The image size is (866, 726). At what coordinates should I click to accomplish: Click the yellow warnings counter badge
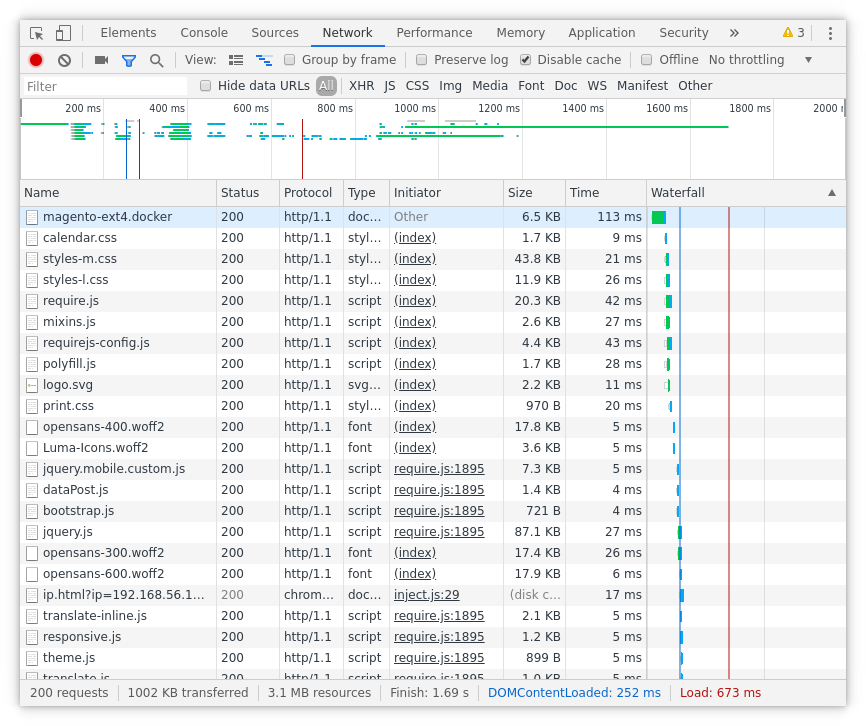(x=793, y=32)
